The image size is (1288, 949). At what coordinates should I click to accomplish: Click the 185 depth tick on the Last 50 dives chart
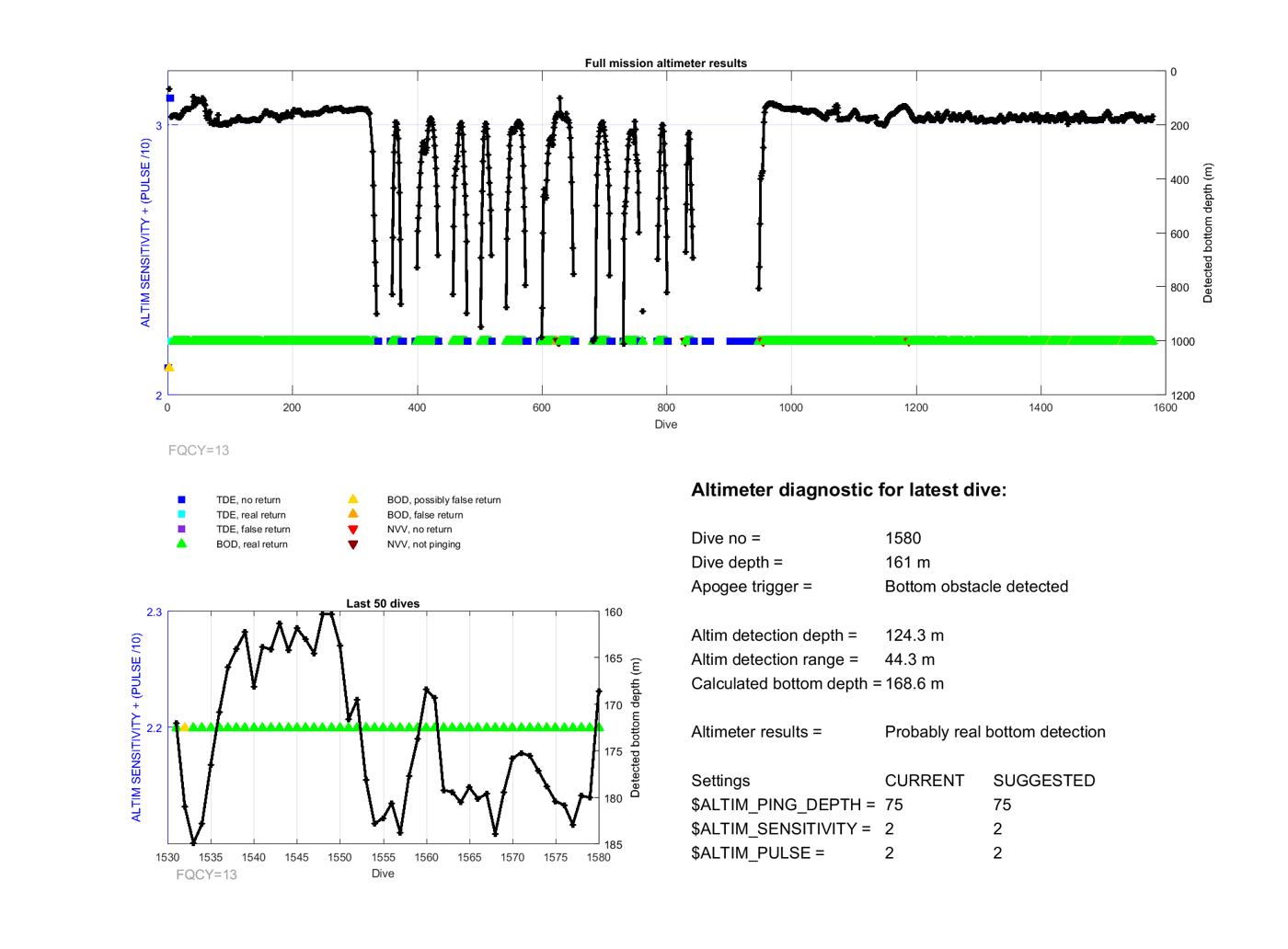tap(614, 845)
